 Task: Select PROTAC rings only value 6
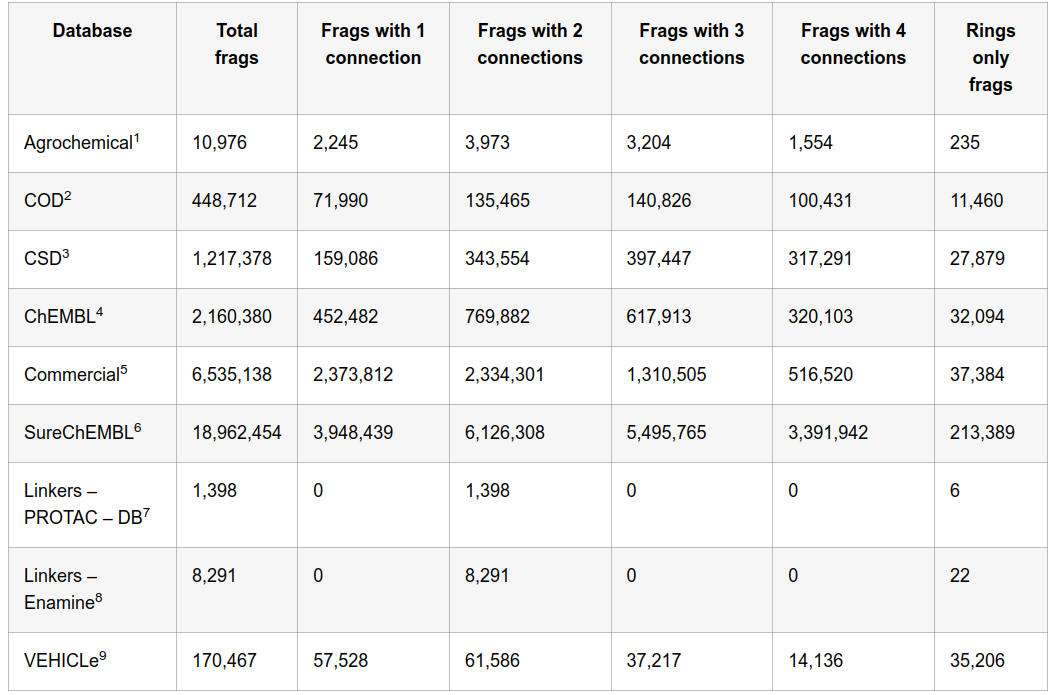tap(955, 490)
